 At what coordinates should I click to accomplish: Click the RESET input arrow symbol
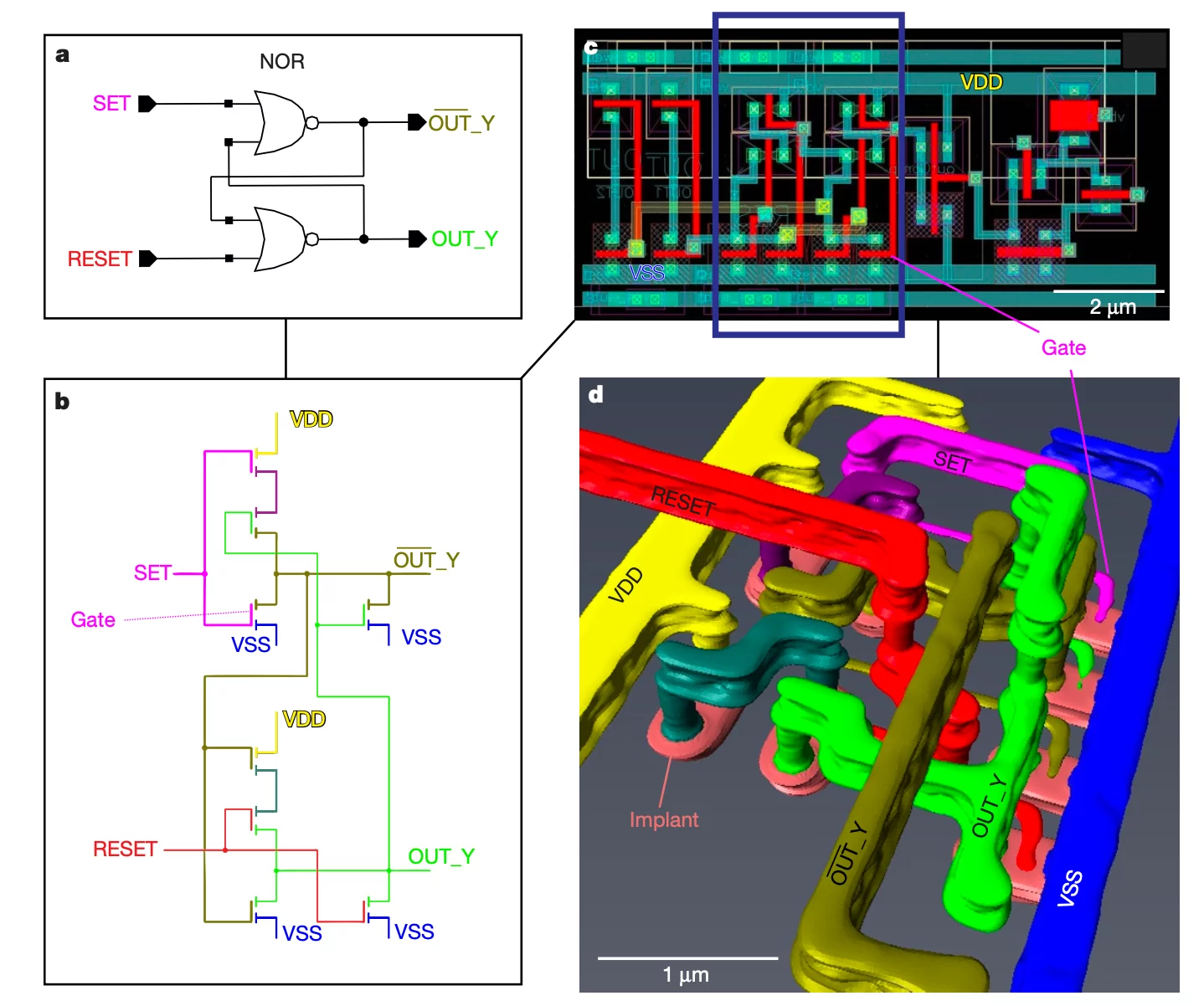tap(149, 259)
